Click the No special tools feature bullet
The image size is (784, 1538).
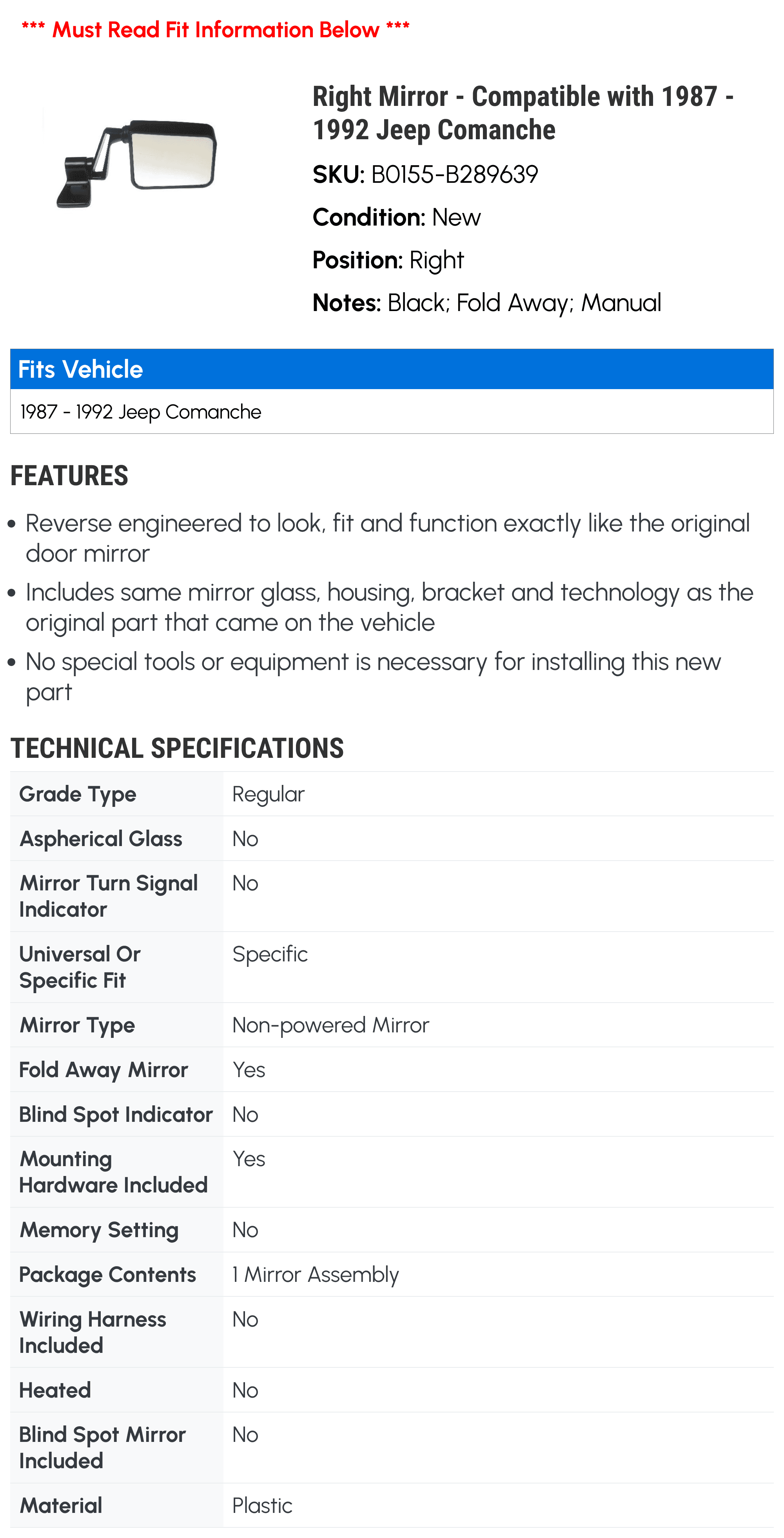click(x=374, y=677)
